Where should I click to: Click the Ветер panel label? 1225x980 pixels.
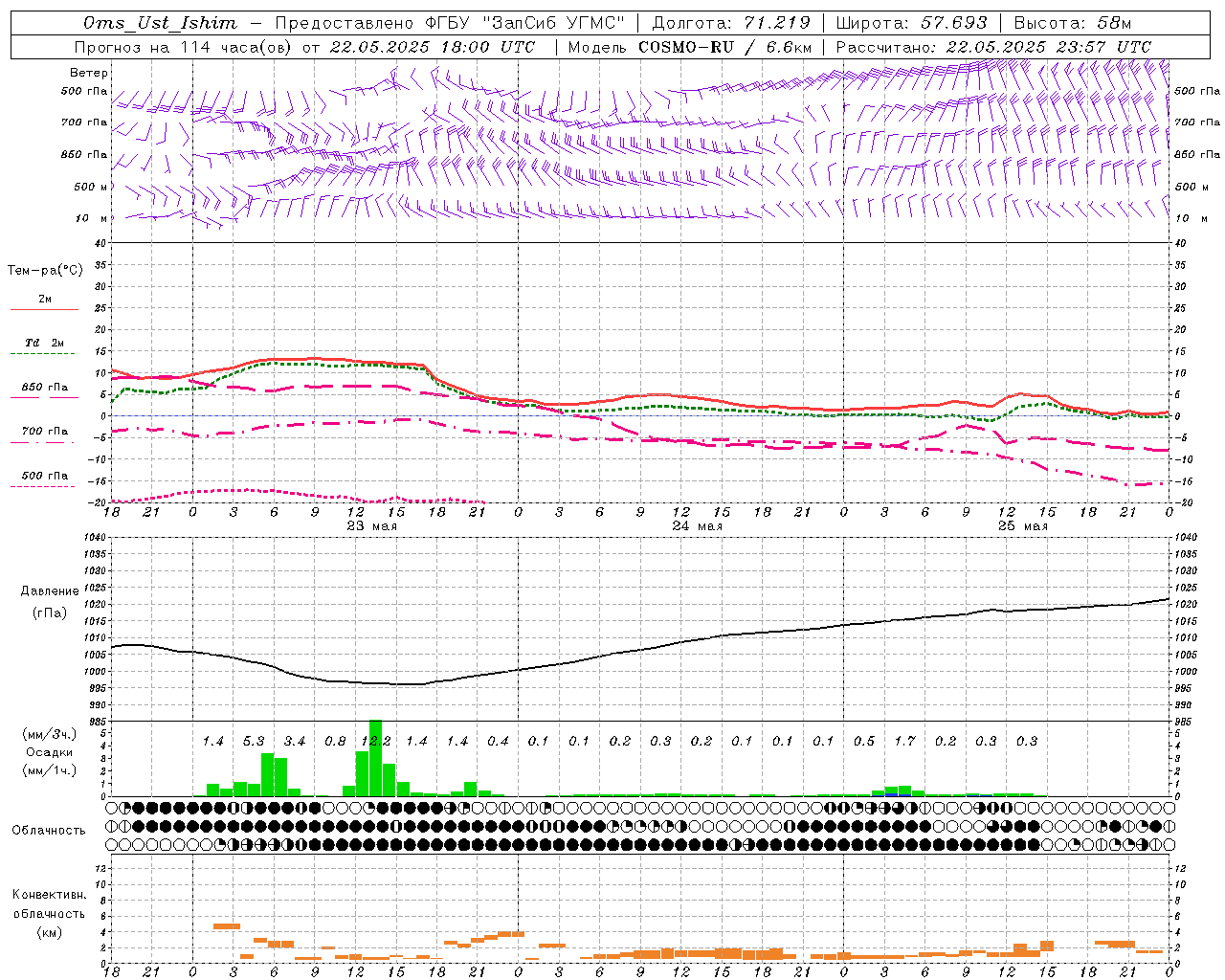click(88, 73)
